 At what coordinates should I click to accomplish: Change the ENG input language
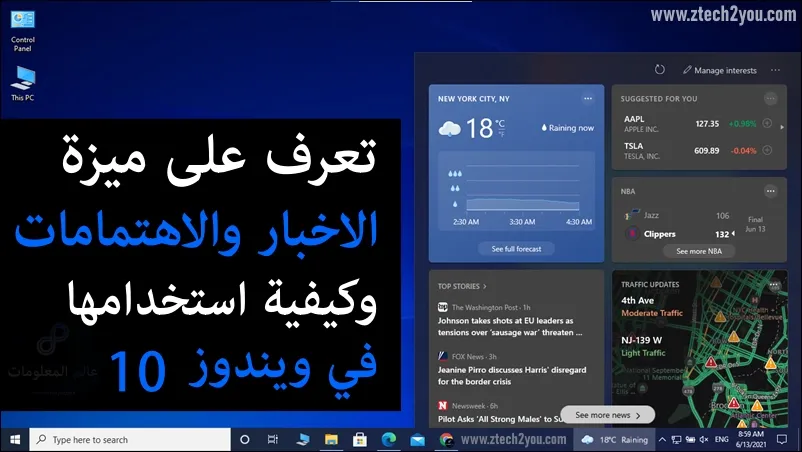[722, 439]
